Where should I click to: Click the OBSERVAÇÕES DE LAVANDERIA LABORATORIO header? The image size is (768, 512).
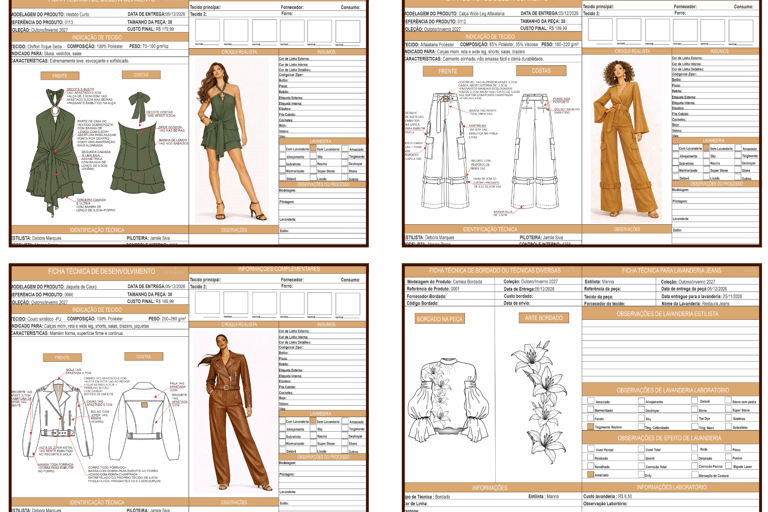coord(672,390)
